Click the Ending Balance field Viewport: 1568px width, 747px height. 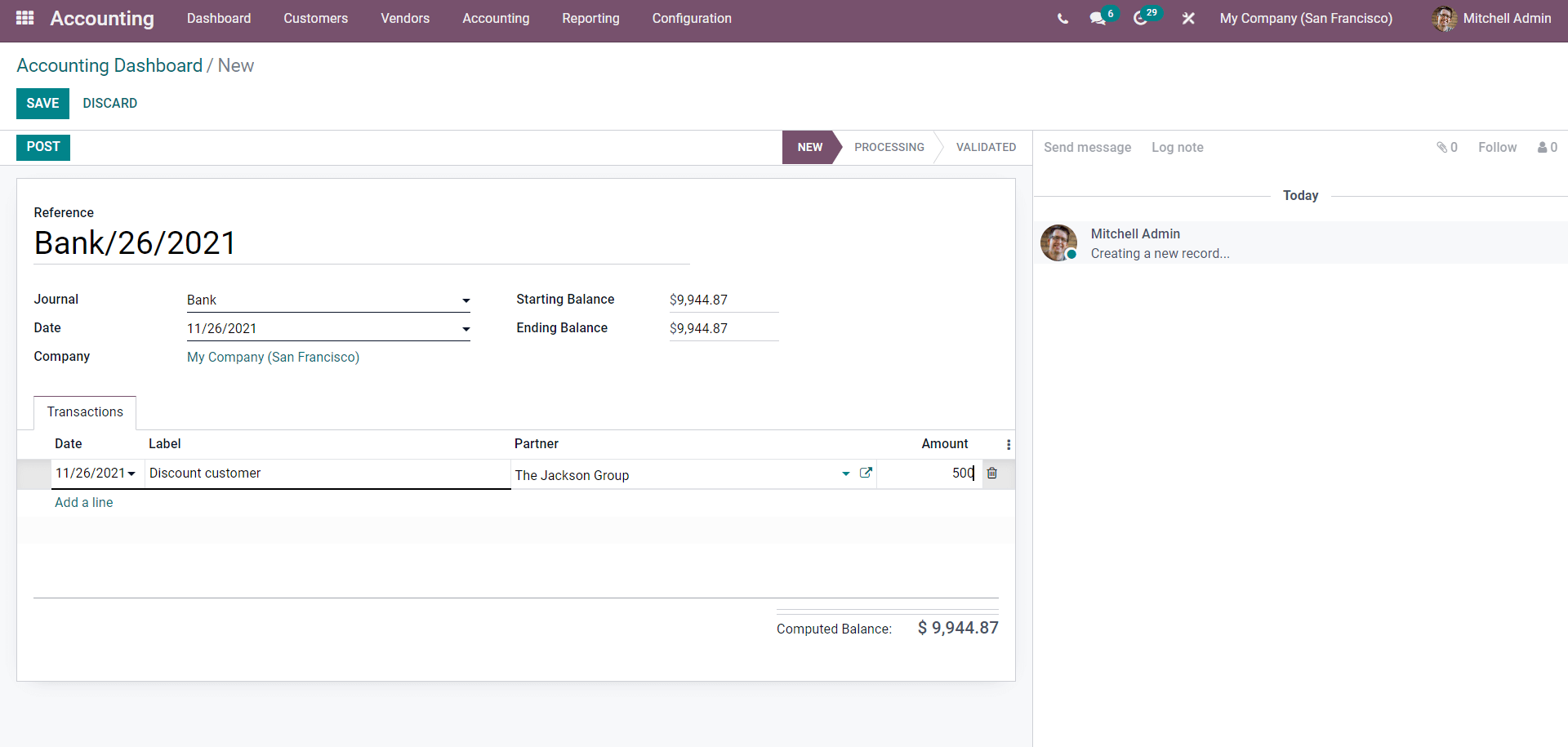(x=724, y=328)
